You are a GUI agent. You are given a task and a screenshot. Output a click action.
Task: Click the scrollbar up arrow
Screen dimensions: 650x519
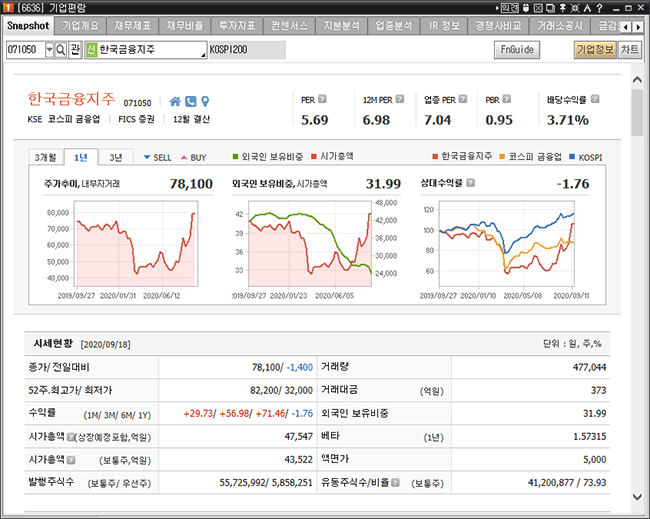(x=637, y=80)
